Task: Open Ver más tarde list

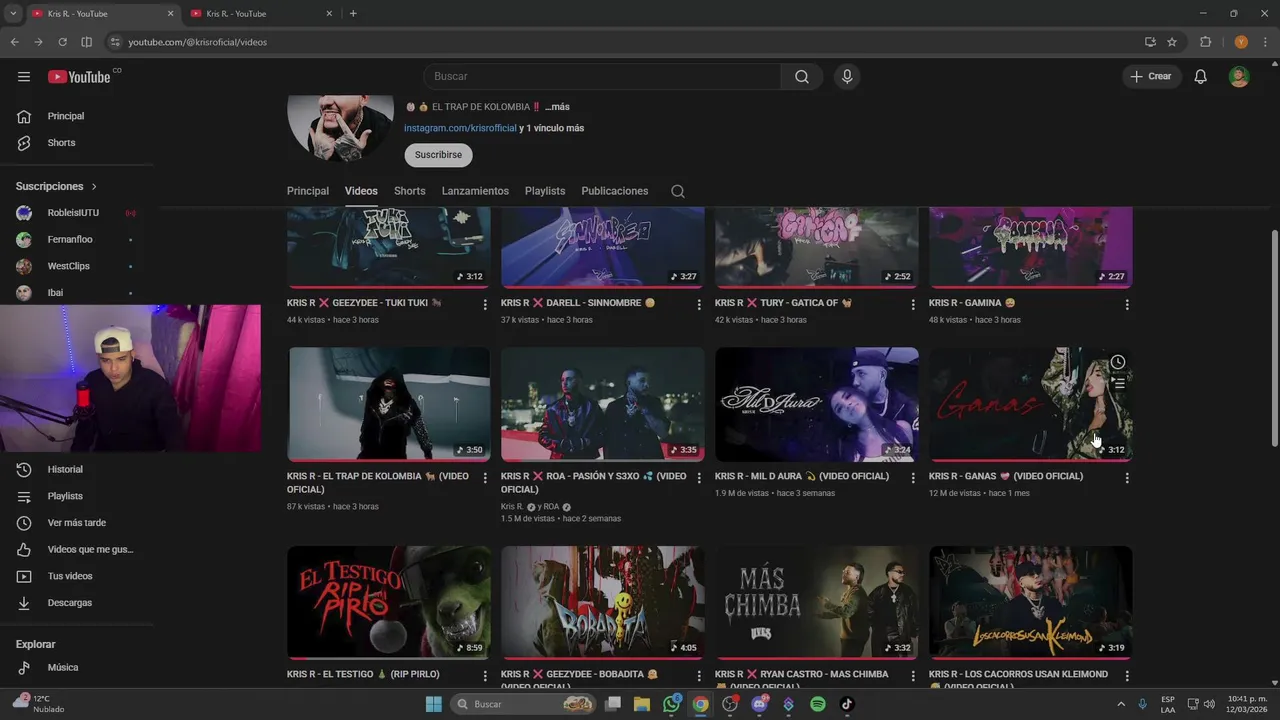Action: [x=77, y=523]
